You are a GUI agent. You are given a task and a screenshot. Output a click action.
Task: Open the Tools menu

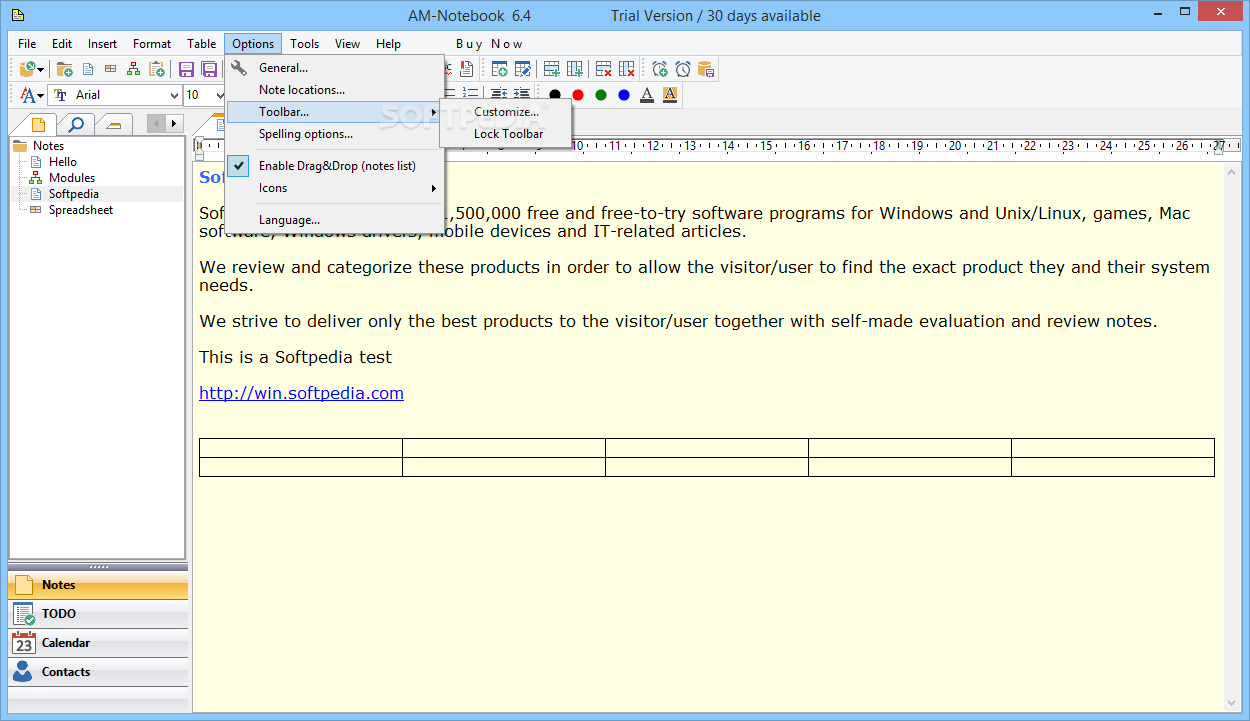[x=305, y=44]
